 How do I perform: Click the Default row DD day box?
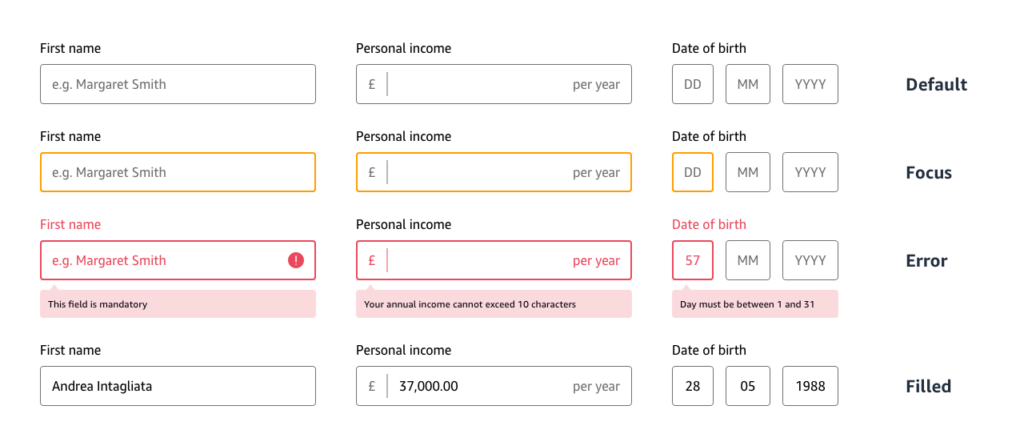[x=692, y=84]
